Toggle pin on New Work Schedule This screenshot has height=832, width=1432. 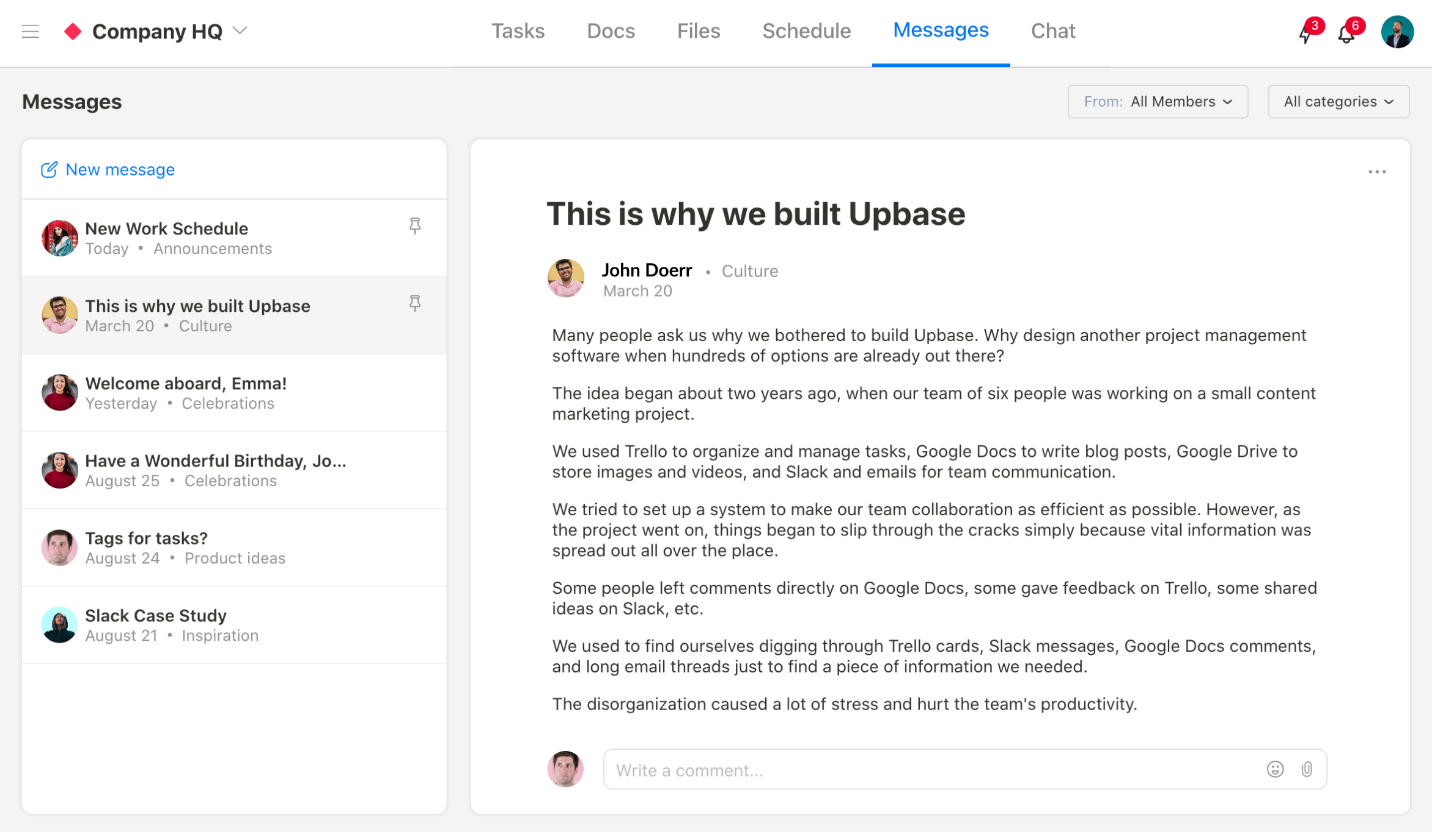click(x=415, y=227)
